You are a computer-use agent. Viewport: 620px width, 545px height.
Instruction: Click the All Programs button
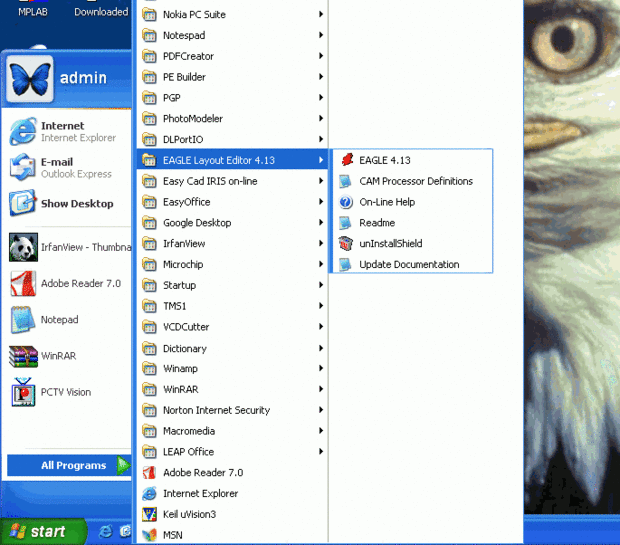pyautogui.click(x=69, y=466)
